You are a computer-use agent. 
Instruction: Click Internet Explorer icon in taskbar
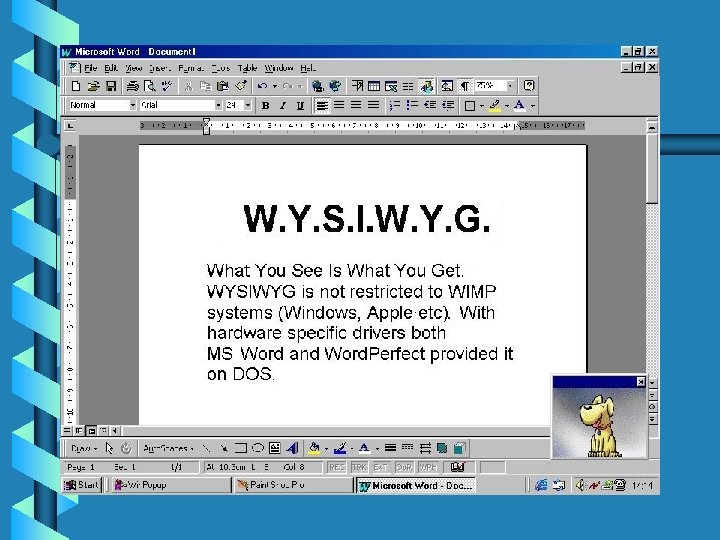click(x=541, y=485)
